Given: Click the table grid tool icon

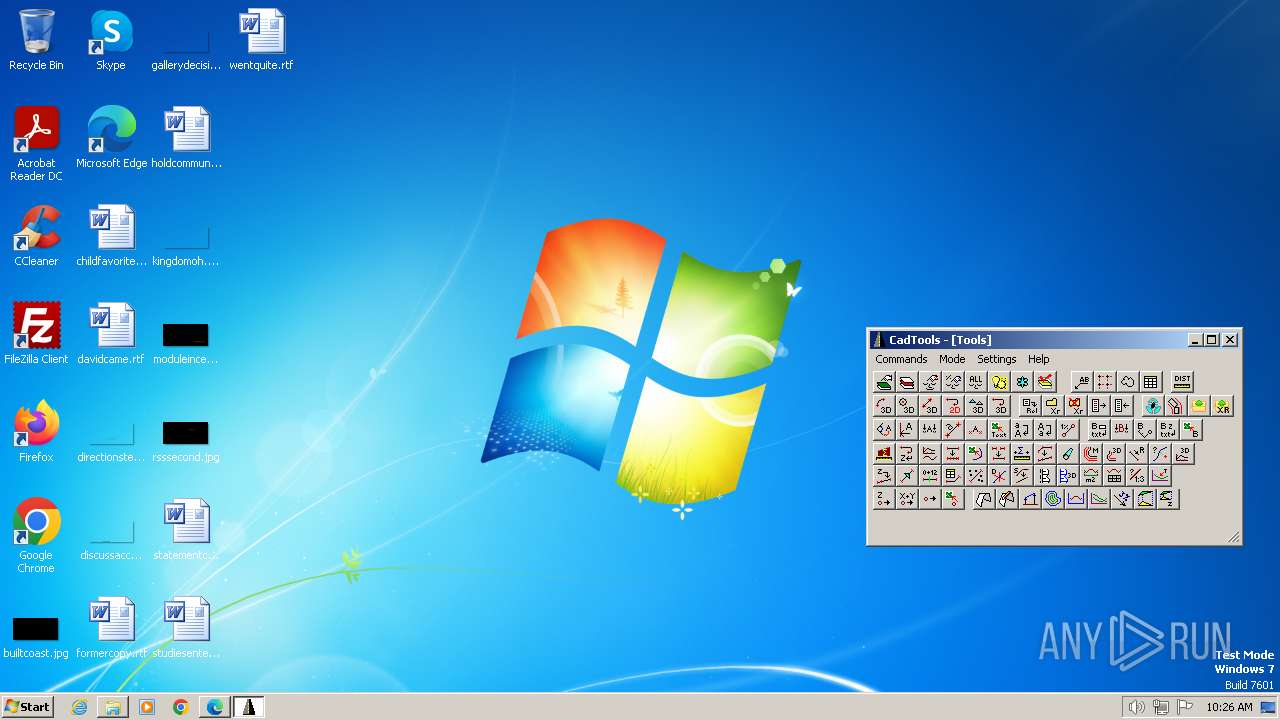Looking at the screenshot, I should pos(1151,381).
